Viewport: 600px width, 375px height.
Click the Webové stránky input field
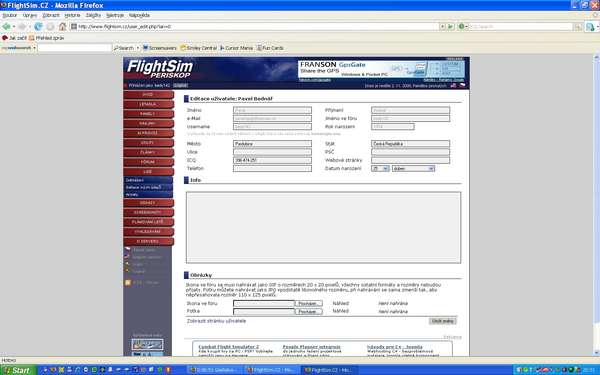[x=410, y=160]
